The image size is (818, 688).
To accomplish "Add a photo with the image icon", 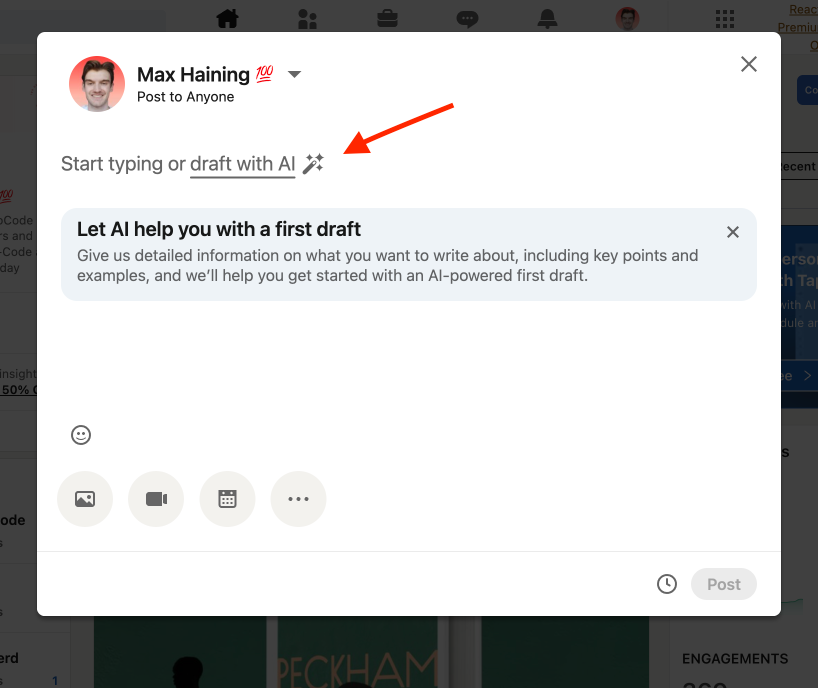I will (x=85, y=499).
